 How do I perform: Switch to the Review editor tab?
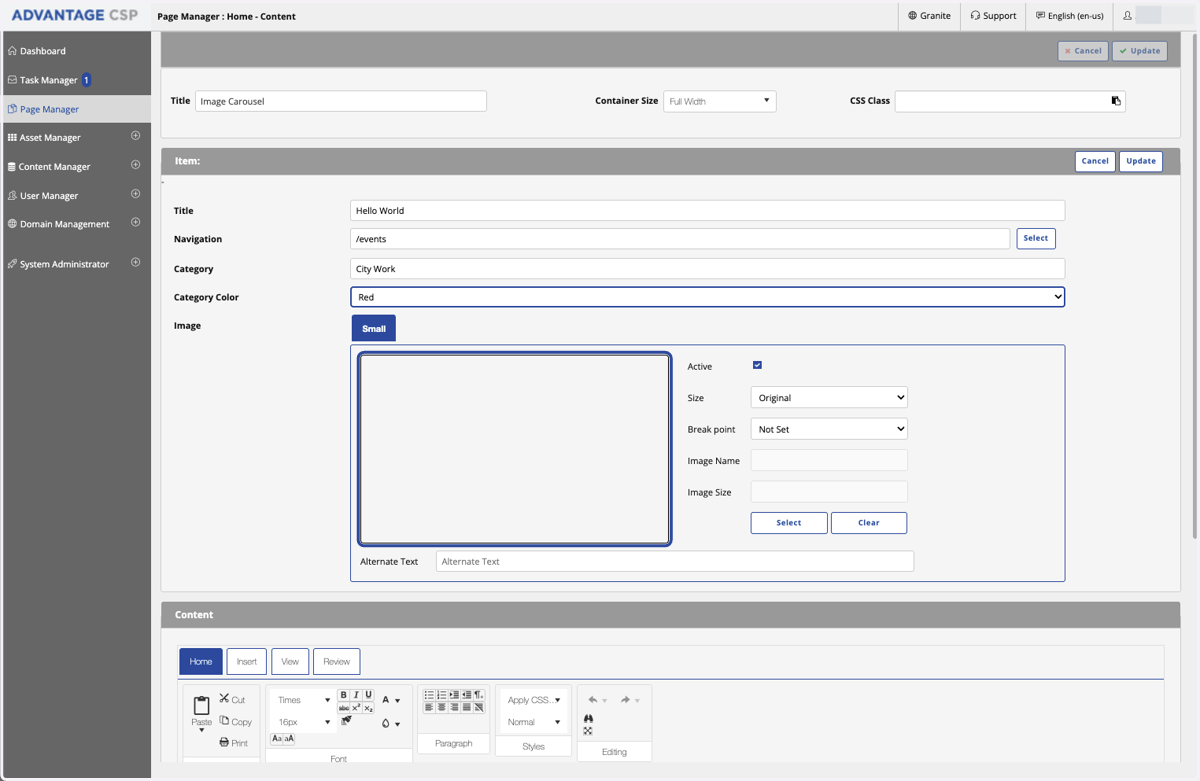pyautogui.click(x=337, y=661)
